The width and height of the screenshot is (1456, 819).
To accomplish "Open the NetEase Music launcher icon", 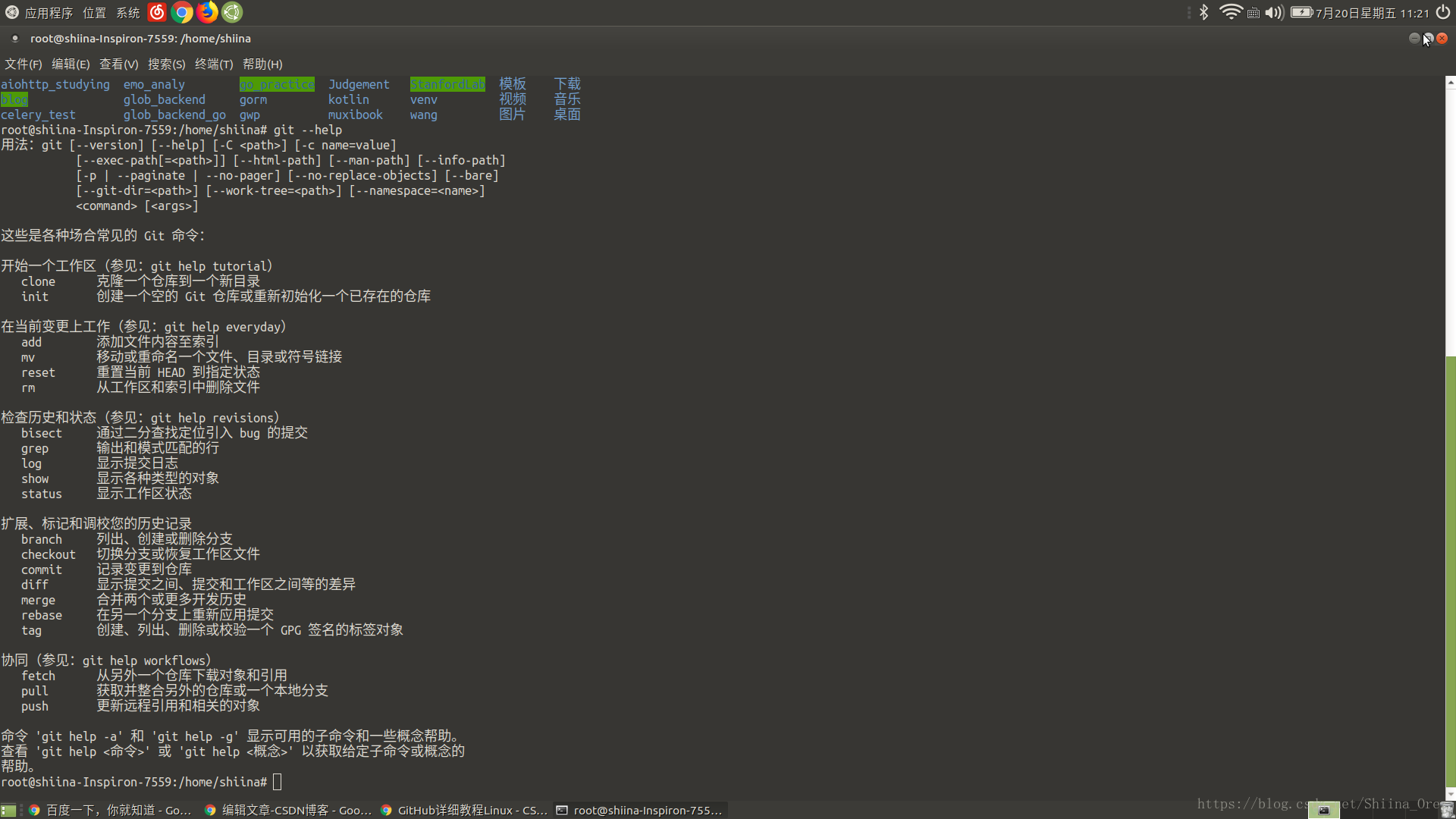I will [x=157, y=12].
